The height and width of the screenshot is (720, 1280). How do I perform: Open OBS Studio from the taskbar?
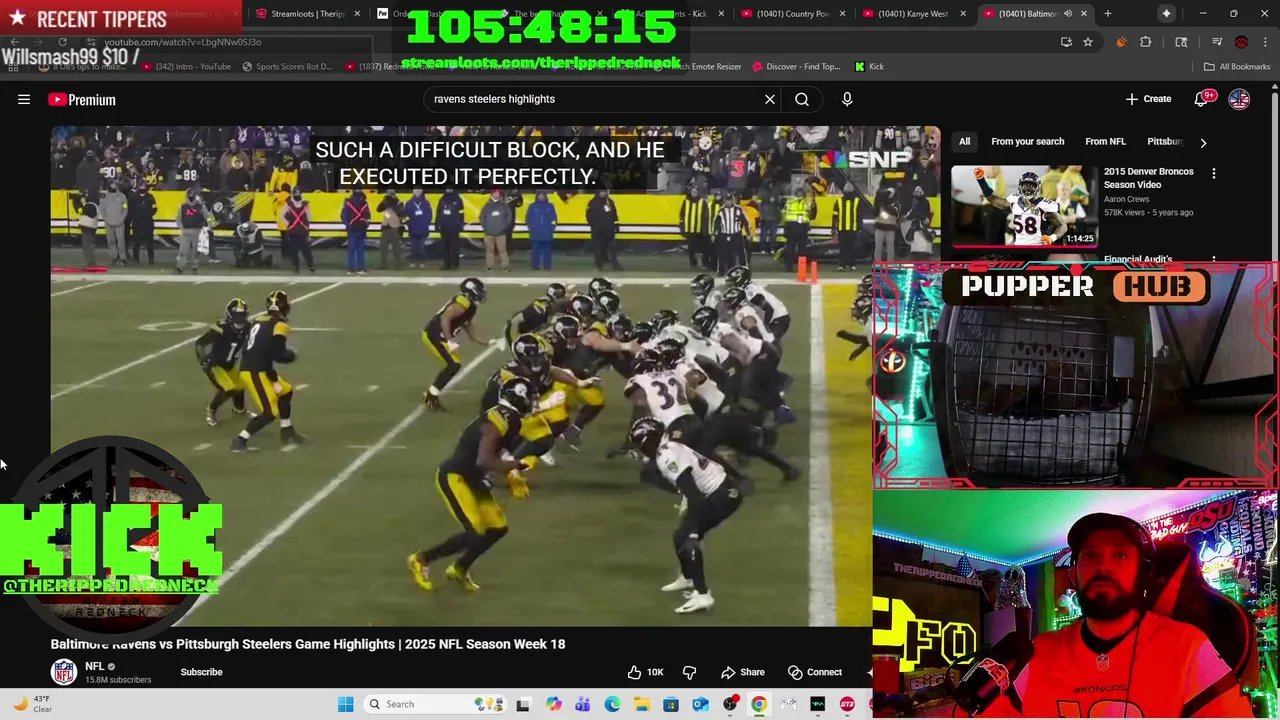click(x=730, y=704)
